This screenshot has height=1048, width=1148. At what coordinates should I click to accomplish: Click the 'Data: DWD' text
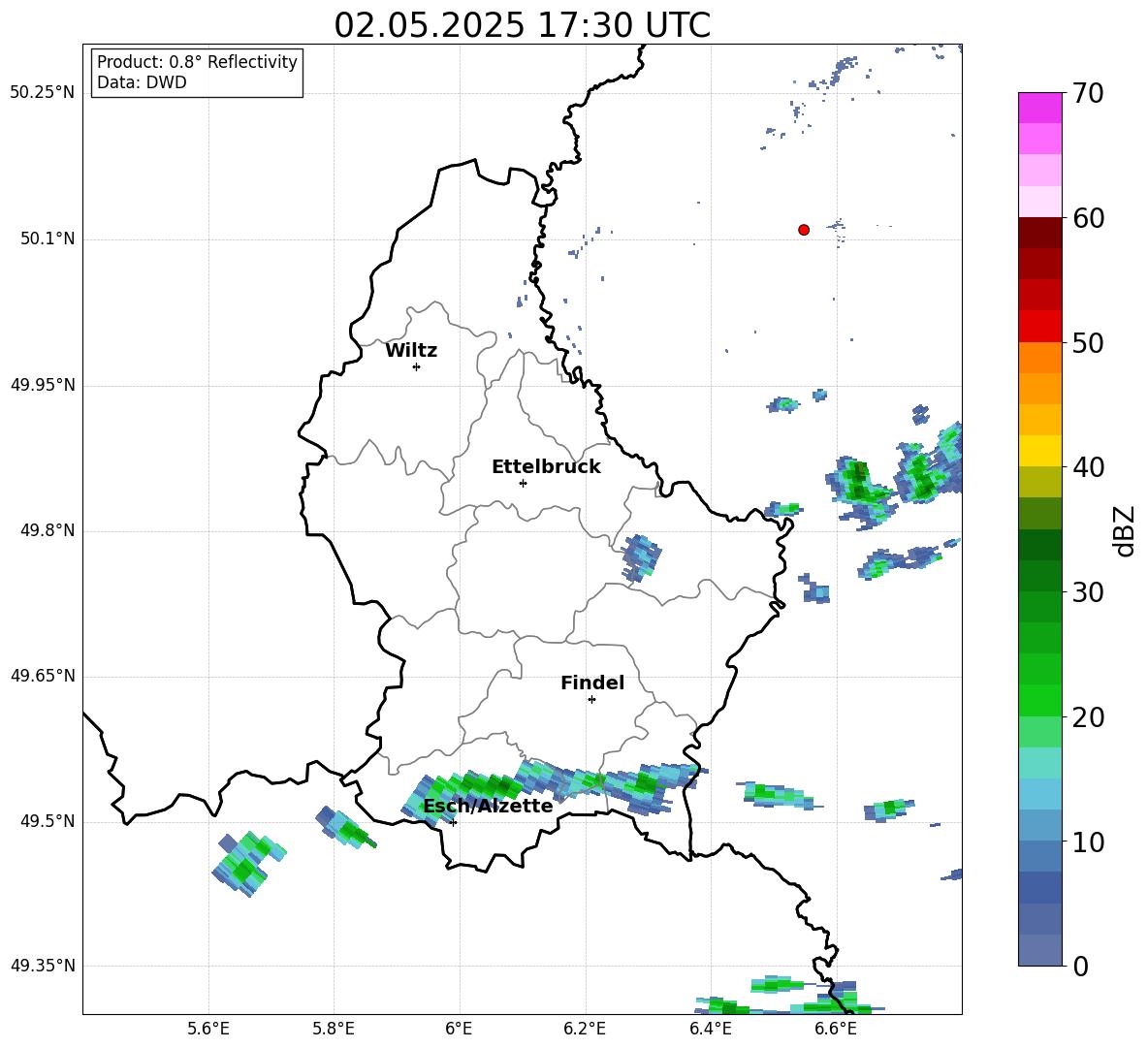[x=142, y=82]
